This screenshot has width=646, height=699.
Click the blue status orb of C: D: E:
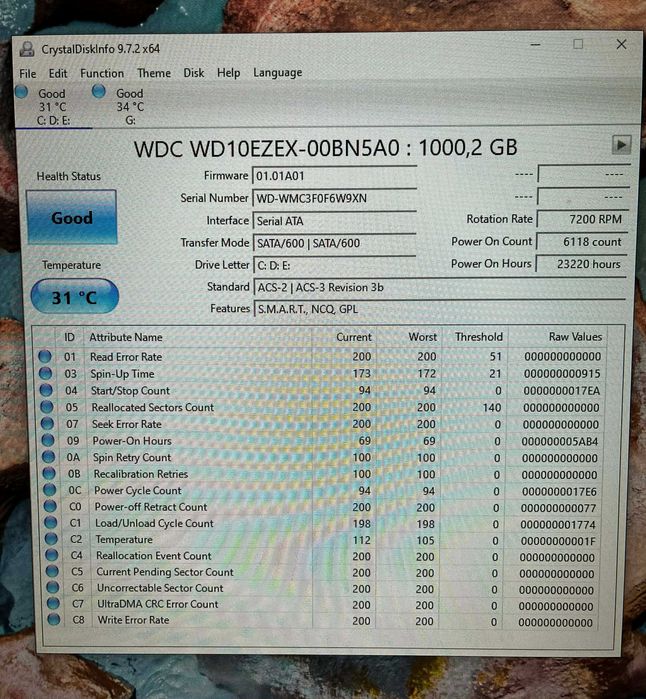point(21,92)
